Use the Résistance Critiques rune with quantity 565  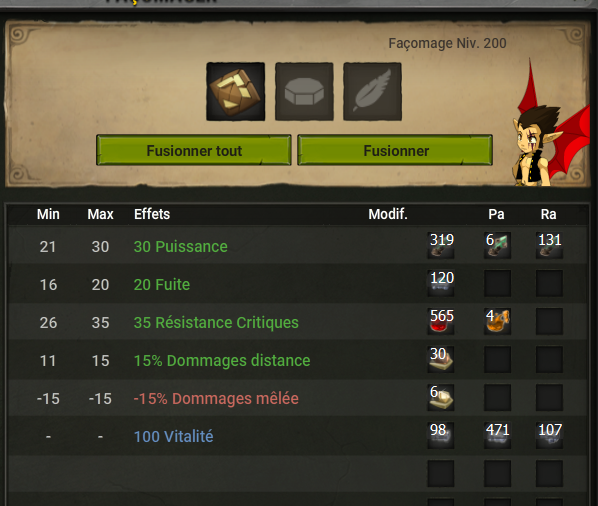[x=441, y=321]
